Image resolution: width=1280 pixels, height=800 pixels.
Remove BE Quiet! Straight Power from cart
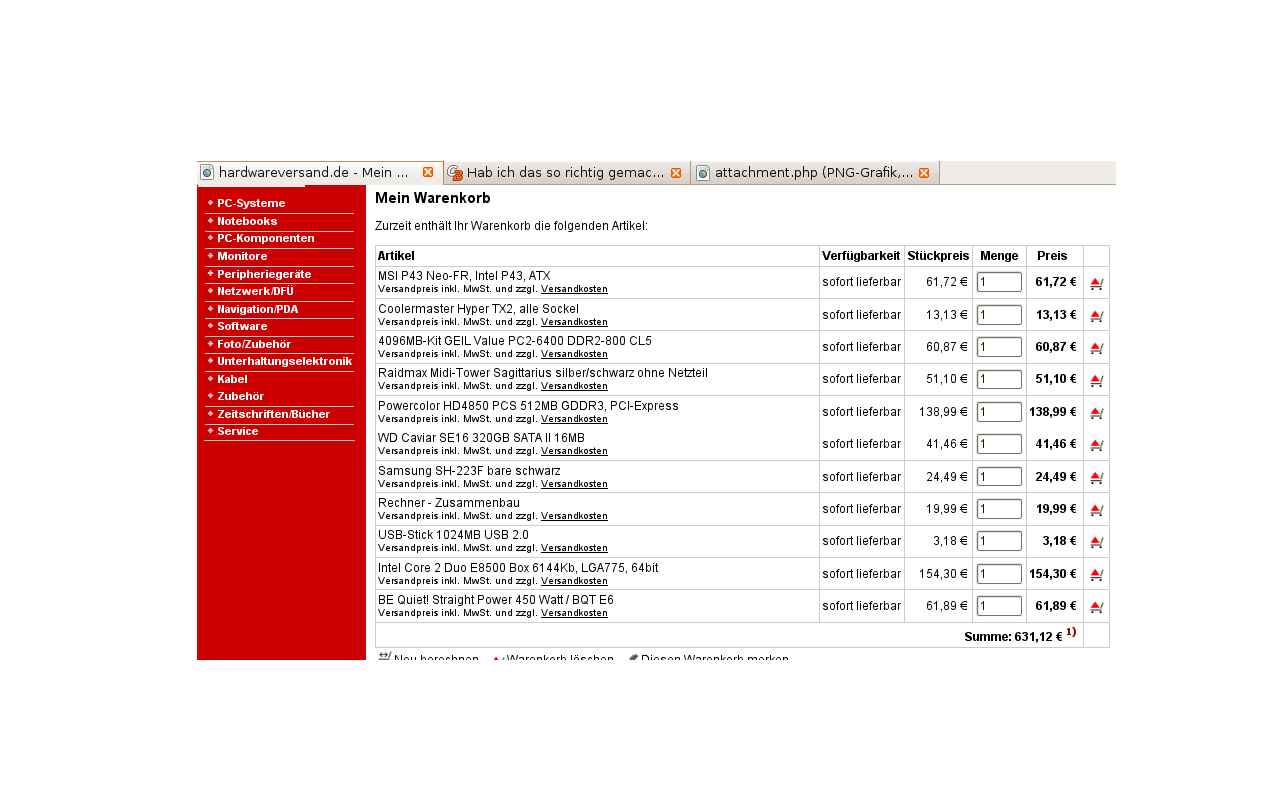coord(1096,606)
